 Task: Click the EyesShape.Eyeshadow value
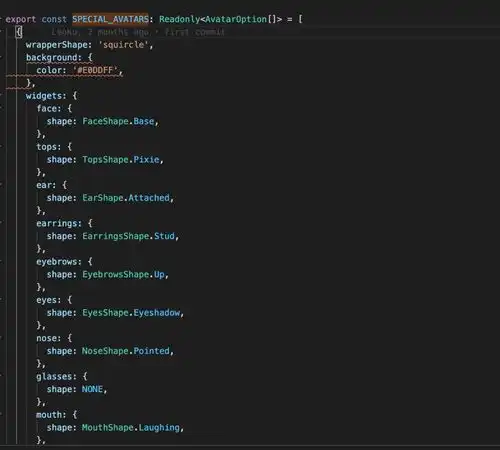tap(131, 313)
